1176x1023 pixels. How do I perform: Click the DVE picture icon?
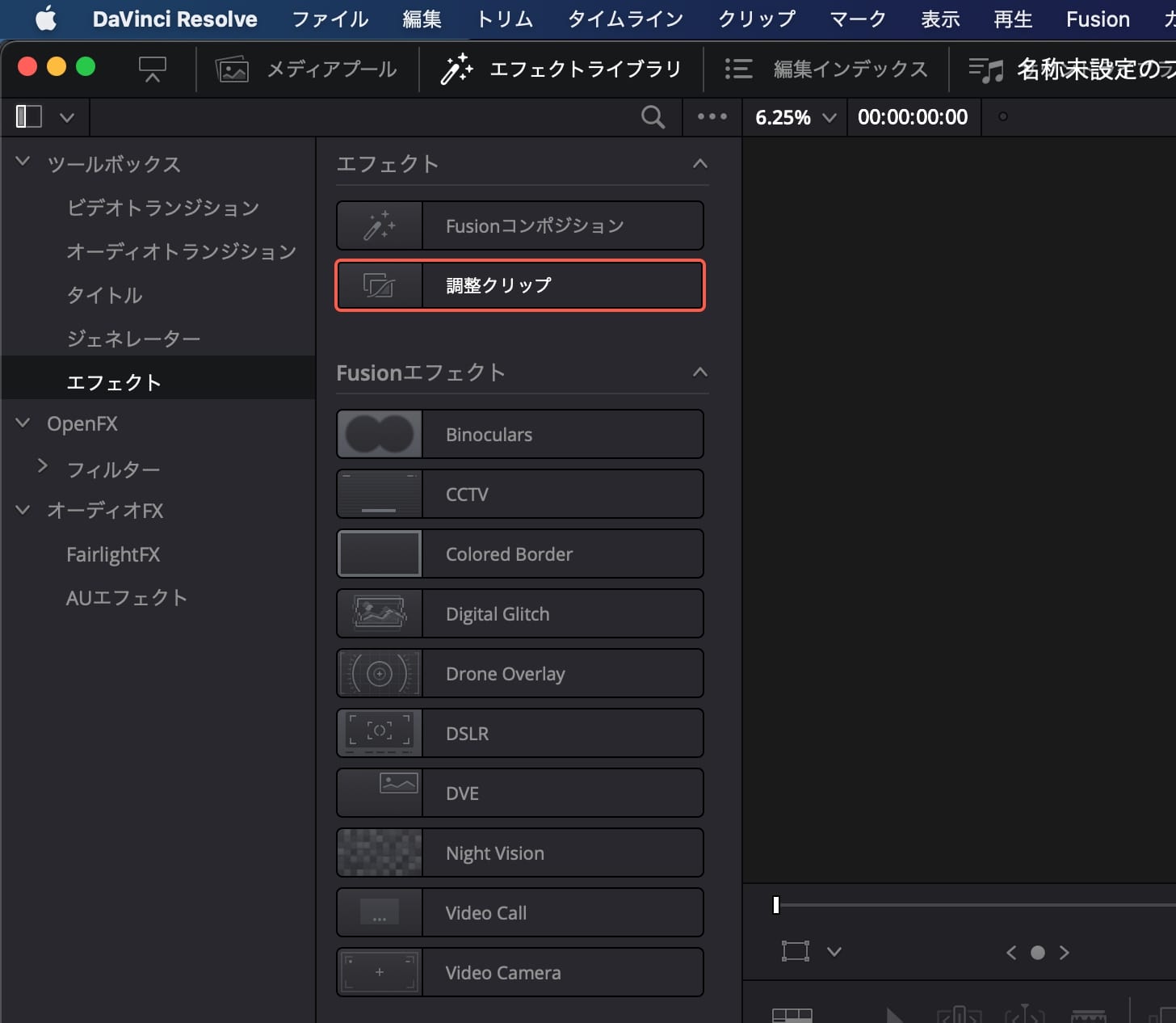[x=398, y=783]
